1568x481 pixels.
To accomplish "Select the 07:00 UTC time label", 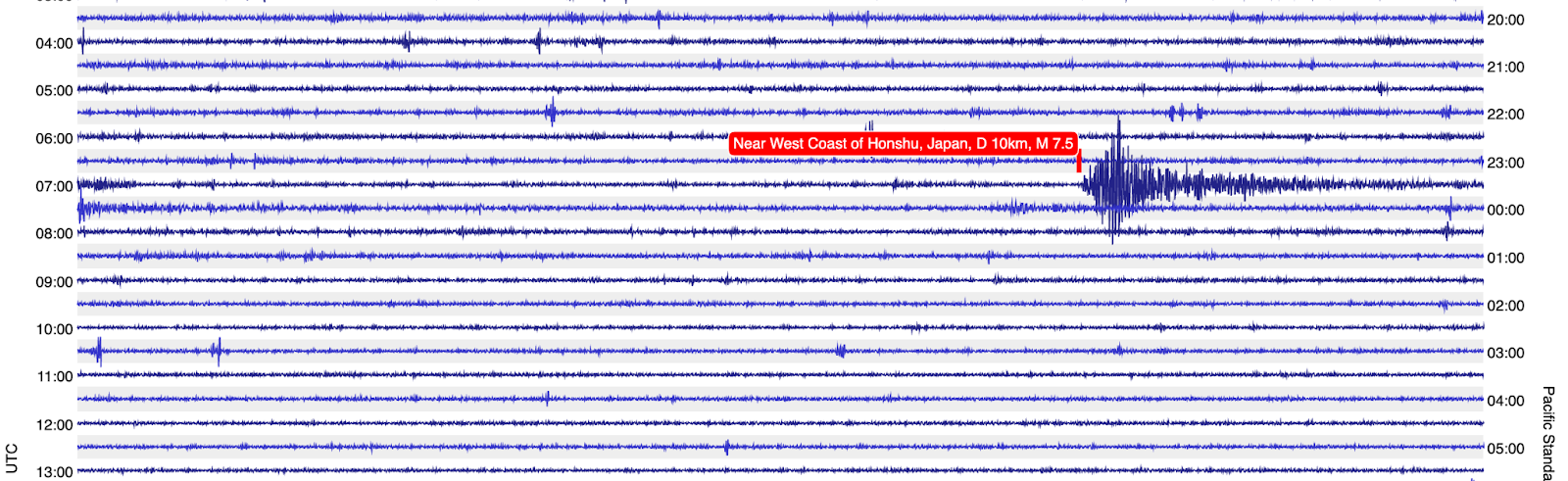I will point(54,186).
